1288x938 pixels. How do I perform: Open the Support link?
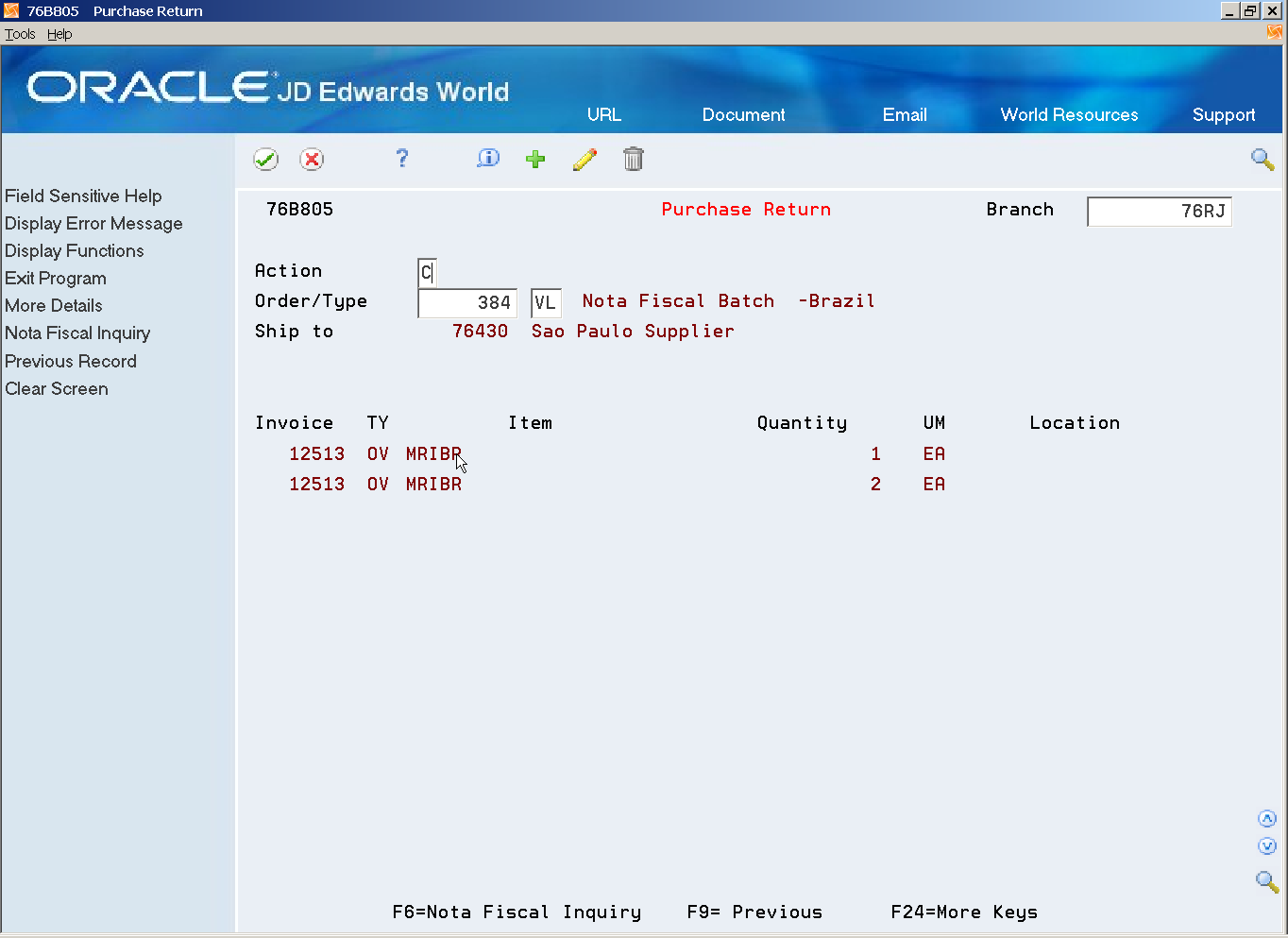pyautogui.click(x=1224, y=115)
